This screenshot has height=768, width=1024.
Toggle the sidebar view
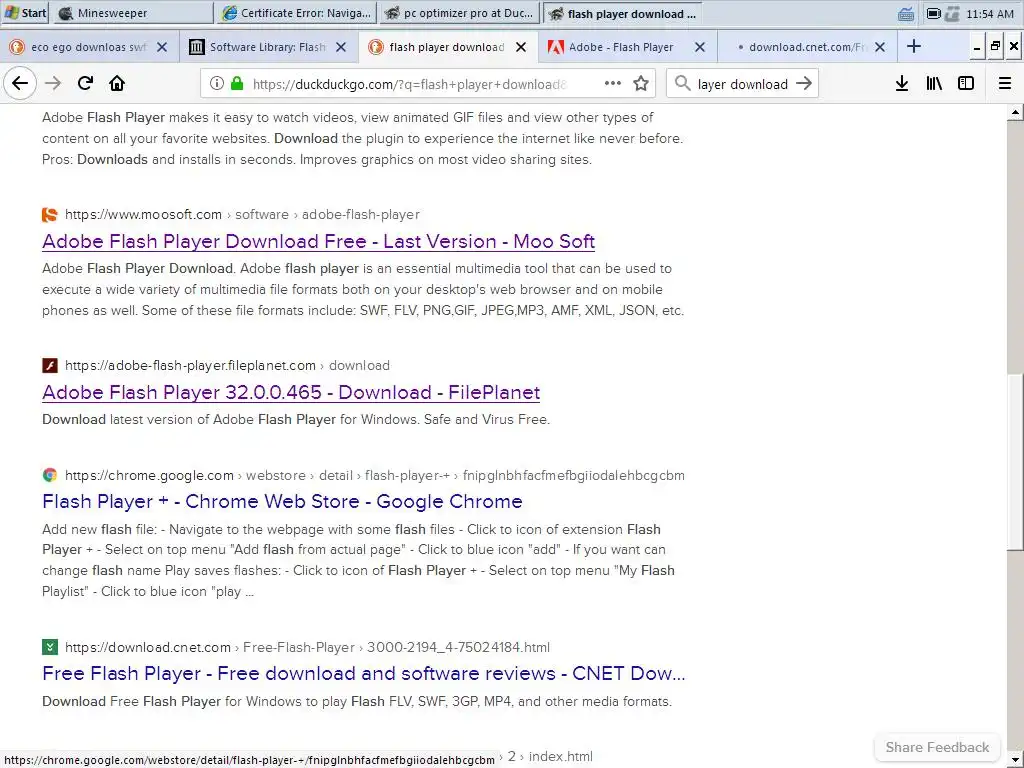point(966,84)
